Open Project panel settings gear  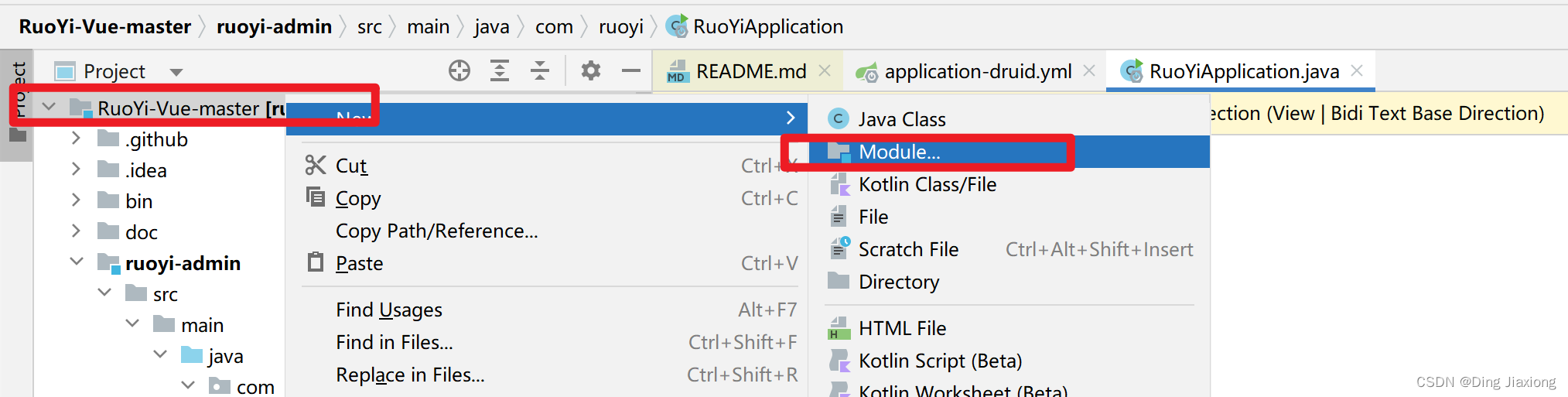[591, 71]
